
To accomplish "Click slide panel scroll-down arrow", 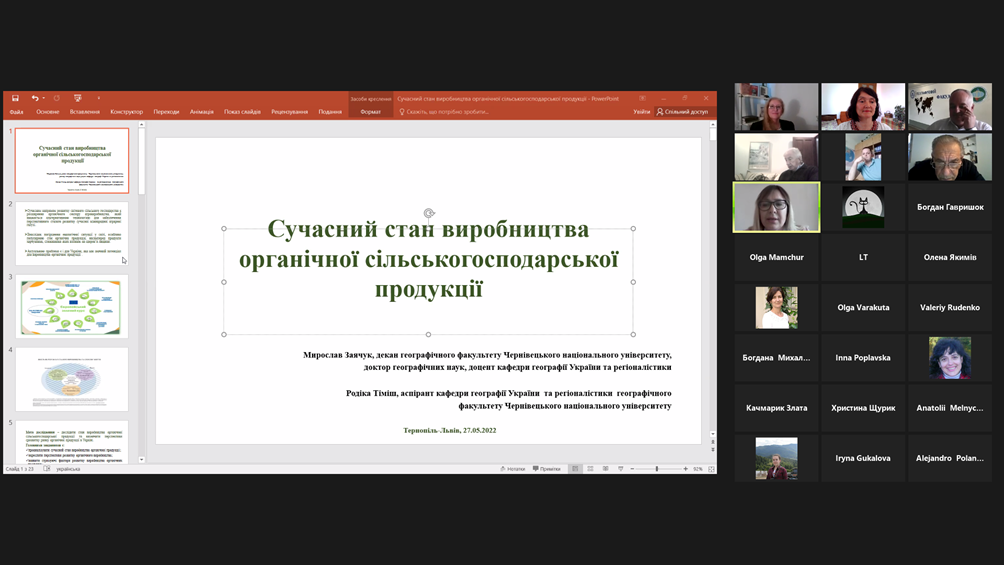I will (x=142, y=459).
